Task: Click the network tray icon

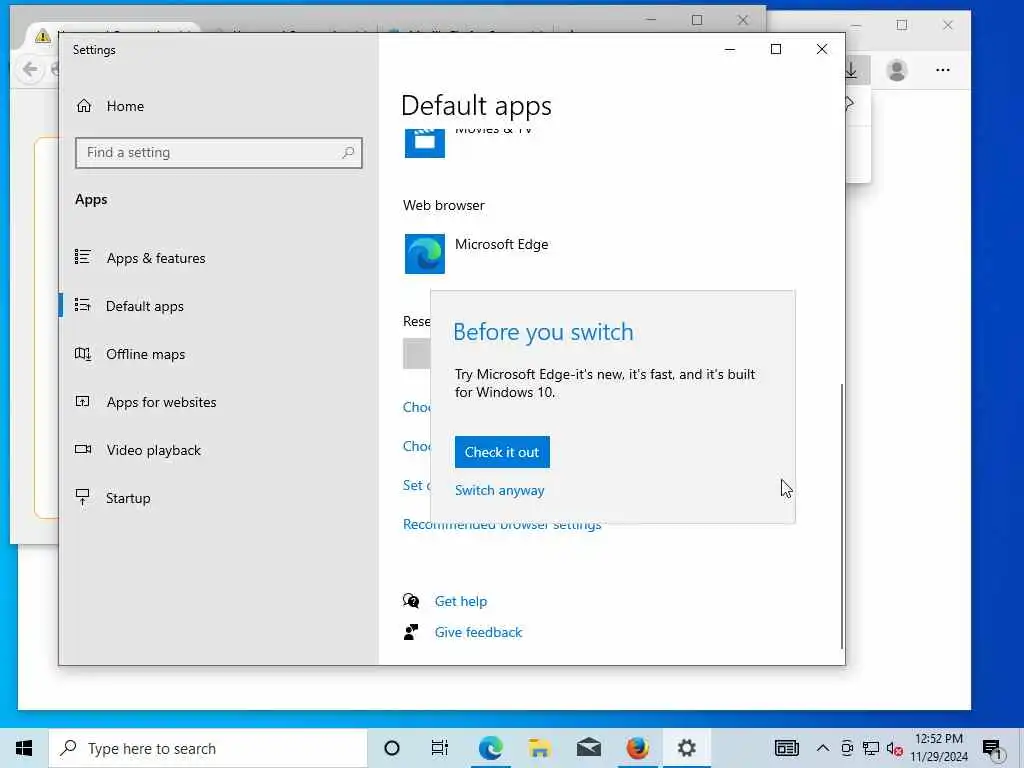Action: [871, 748]
